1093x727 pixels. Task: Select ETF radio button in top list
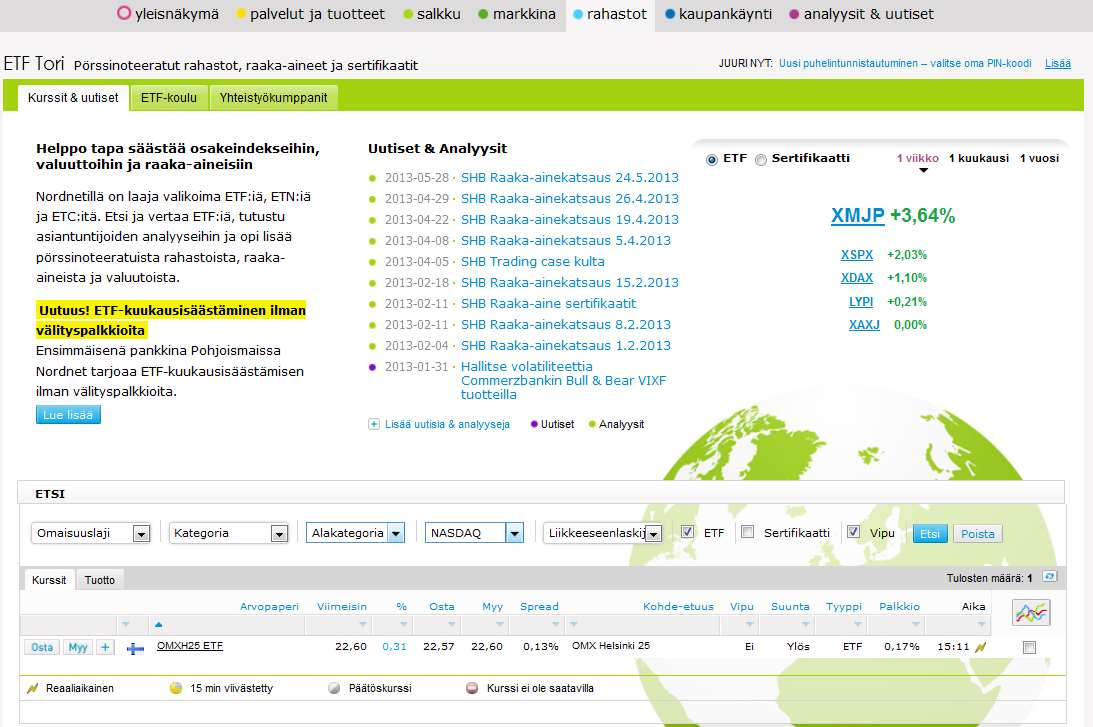[712, 160]
